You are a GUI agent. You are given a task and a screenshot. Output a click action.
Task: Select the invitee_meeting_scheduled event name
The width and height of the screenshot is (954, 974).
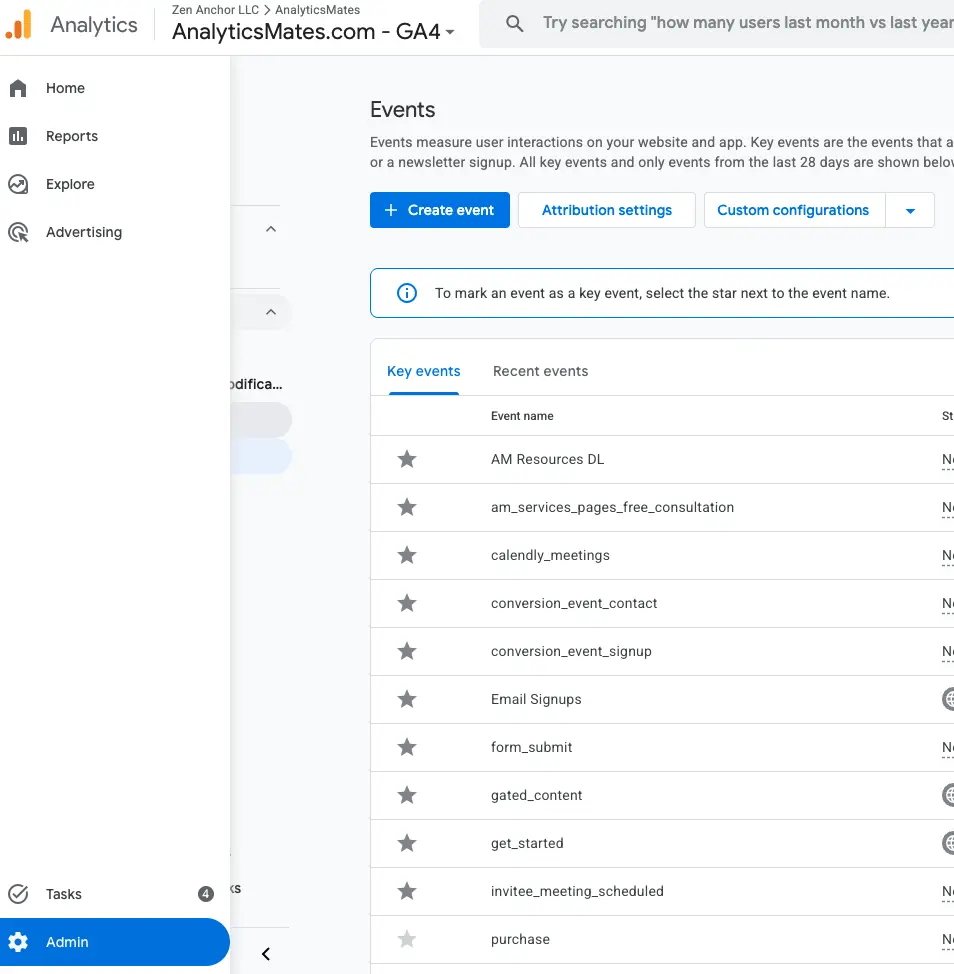coord(577,891)
